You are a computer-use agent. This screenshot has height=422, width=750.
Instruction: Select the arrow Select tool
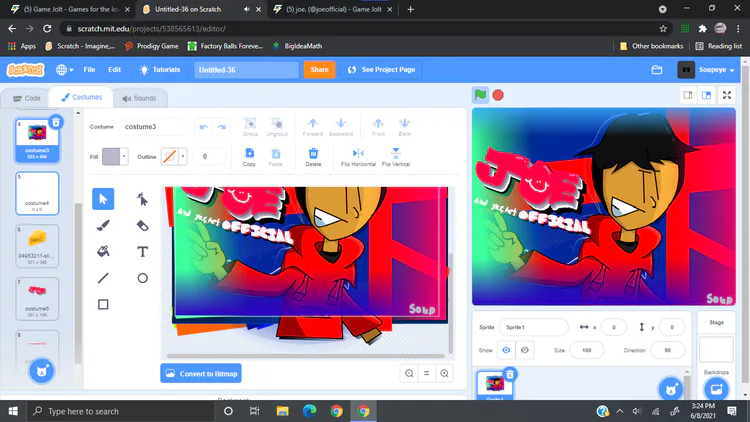[103, 199]
